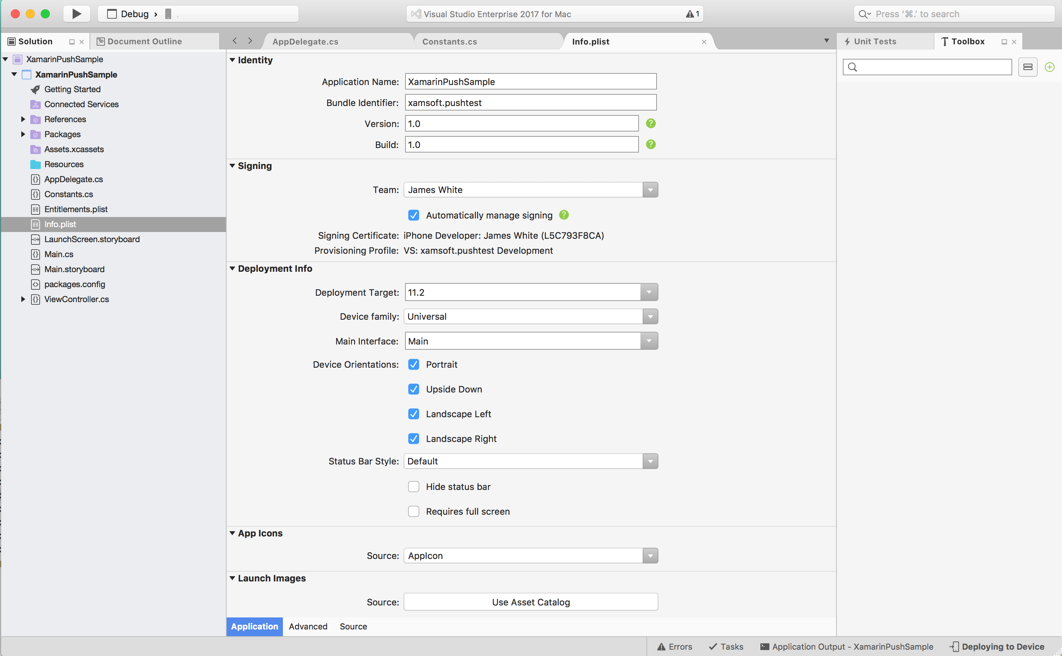
Task: Click the Run (play) button in the toolbar
Action: tap(76, 14)
